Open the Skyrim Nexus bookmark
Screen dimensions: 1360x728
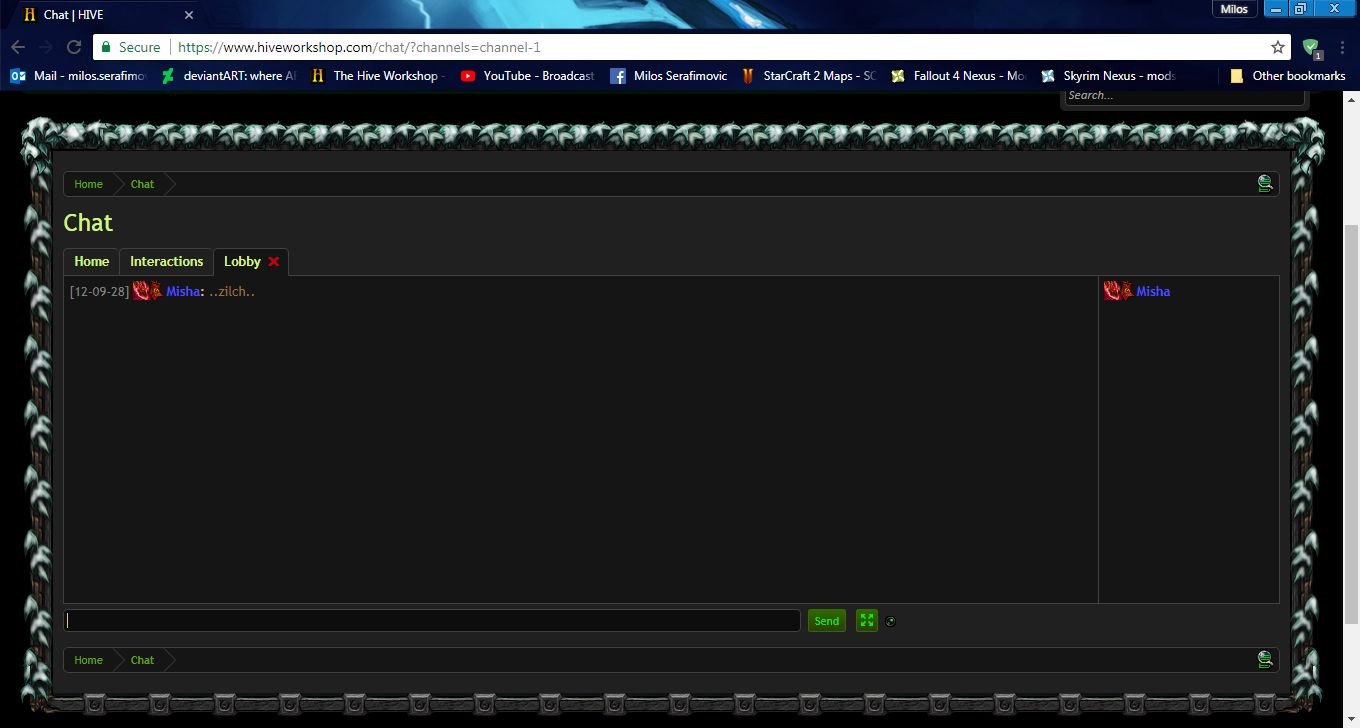(1109, 76)
